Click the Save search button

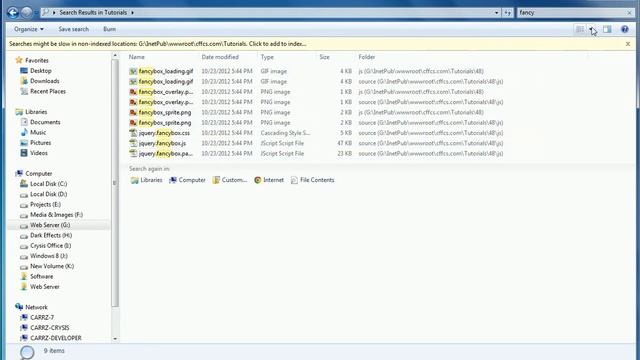click(x=73, y=29)
